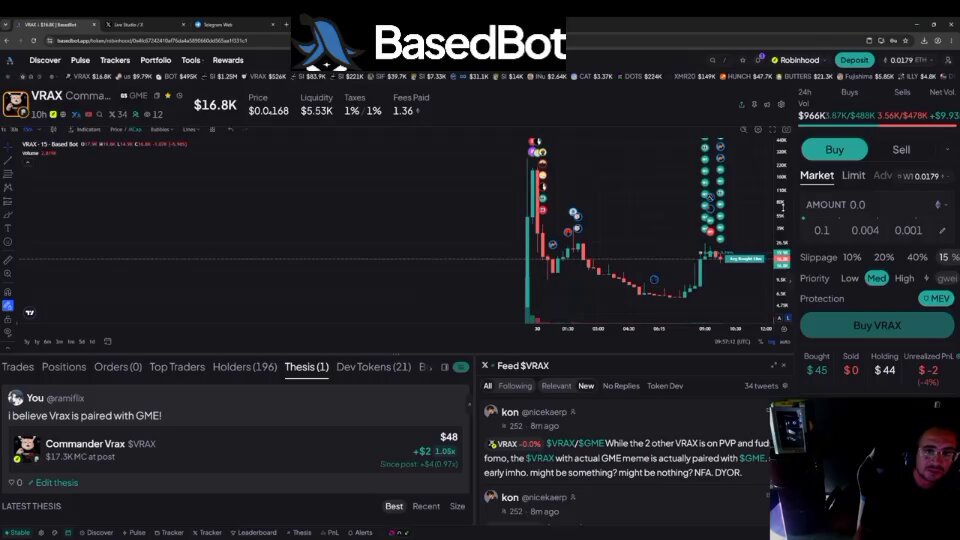The height and width of the screenshot is (540, 960).
Task: Open the chart interval dropdown arrow
Action: tap(39, 130)
